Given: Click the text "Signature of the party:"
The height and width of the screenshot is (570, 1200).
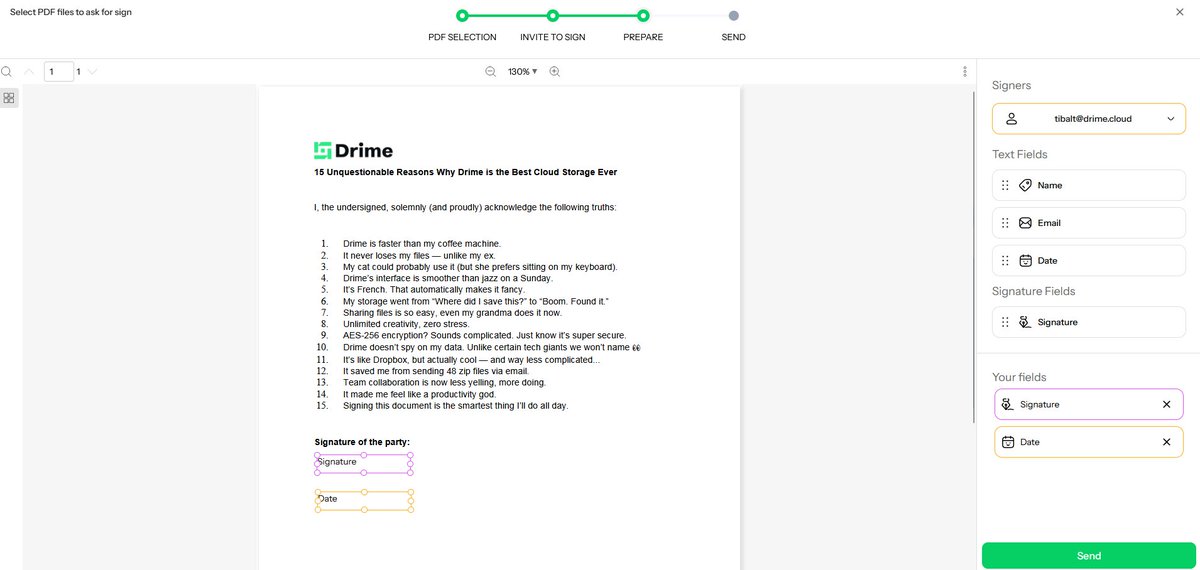Looking at the screenshot, I should [x=362, y=442].
